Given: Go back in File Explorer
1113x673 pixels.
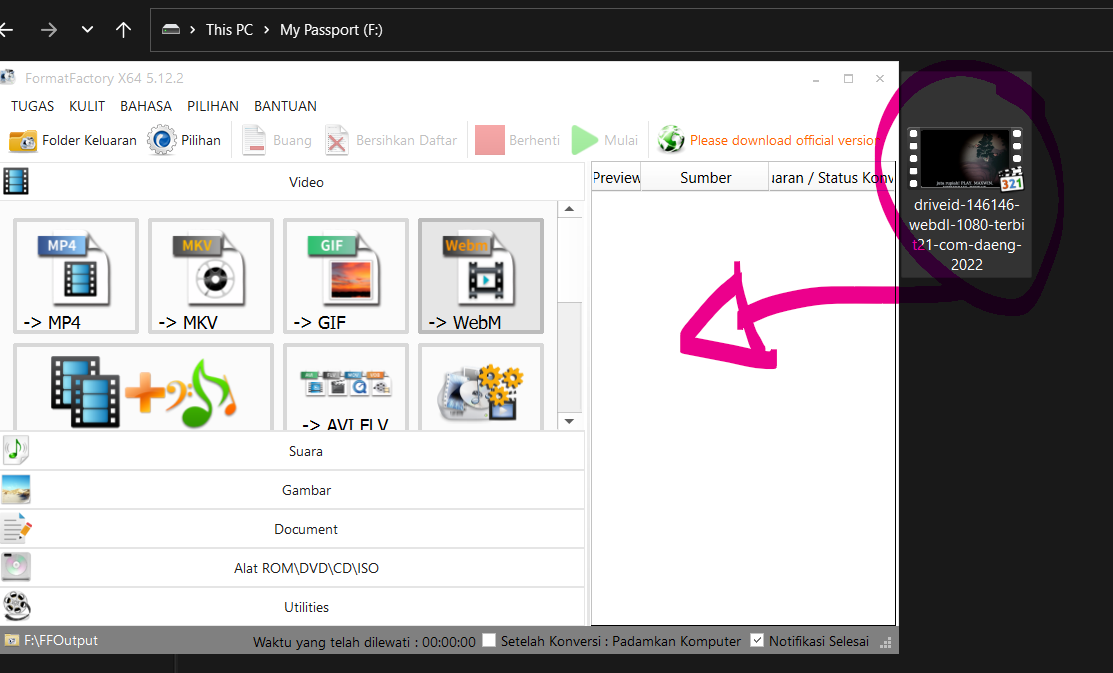Looking at the screenshot, I should tap(6, 30).
